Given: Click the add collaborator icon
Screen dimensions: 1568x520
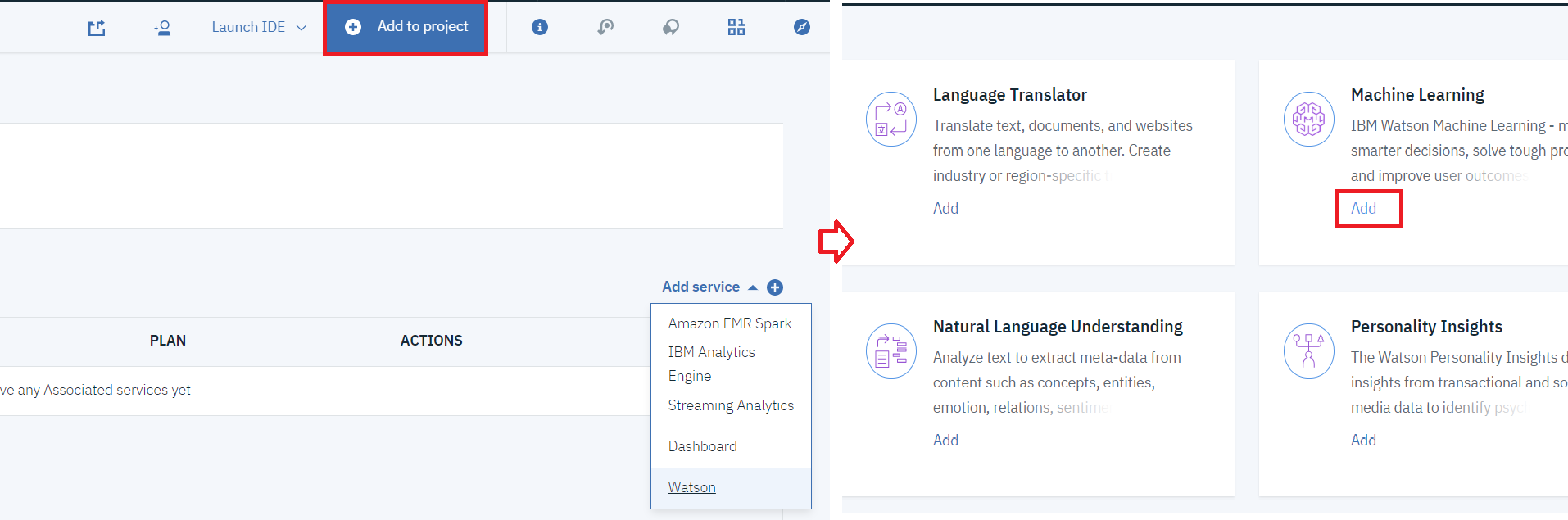Looking at the screenshot, I should pyautogui.click(x=162, y=28).
